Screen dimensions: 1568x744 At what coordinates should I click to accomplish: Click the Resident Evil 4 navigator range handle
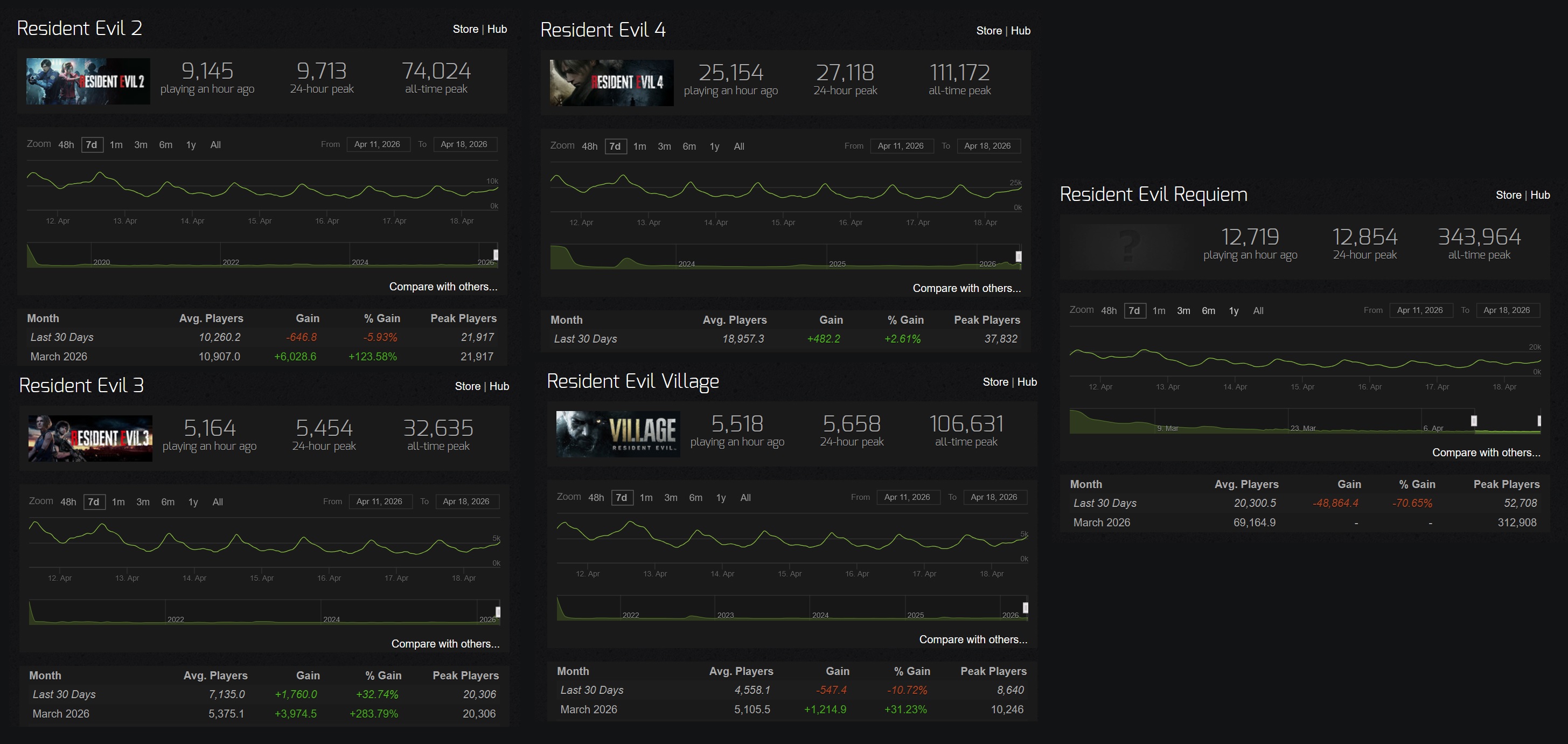coord(1019,257)
